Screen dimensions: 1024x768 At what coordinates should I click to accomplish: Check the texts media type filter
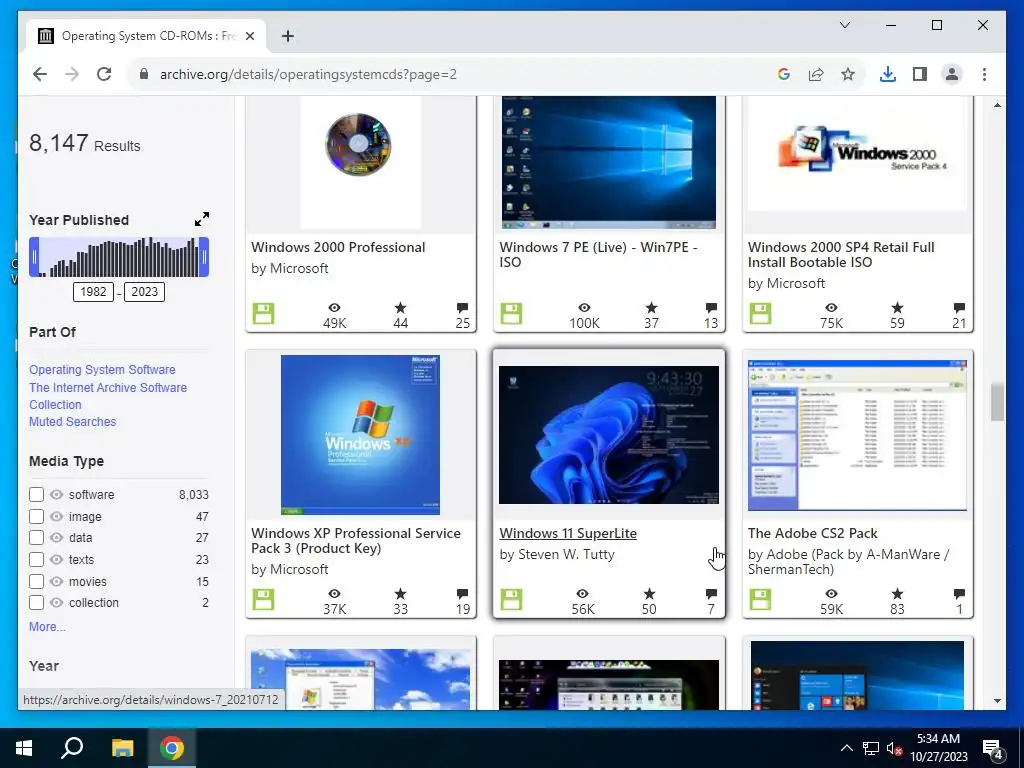click(37, 560)
